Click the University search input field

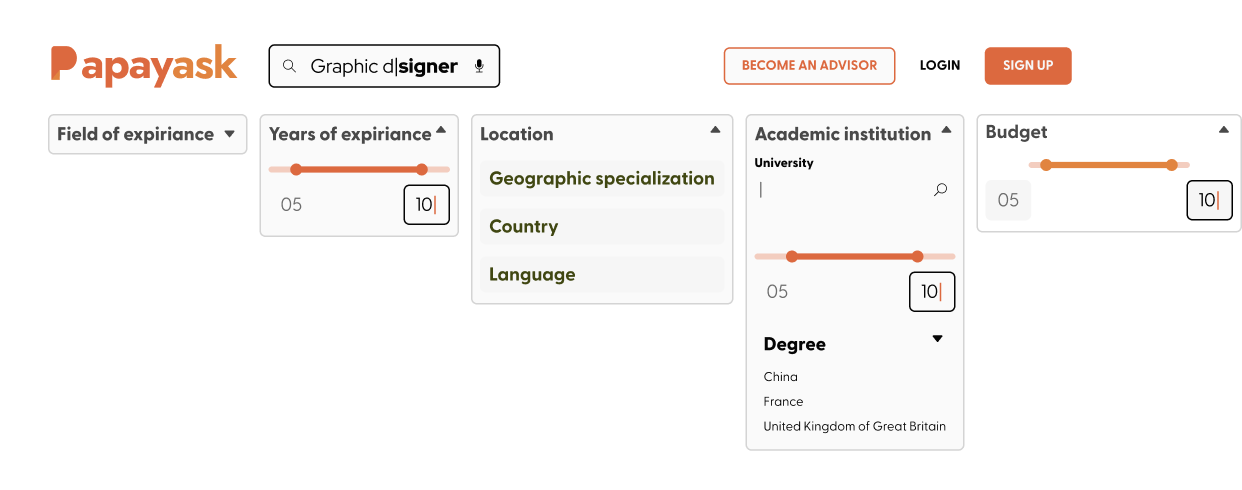pyautogui.click(x=843, y=190)
